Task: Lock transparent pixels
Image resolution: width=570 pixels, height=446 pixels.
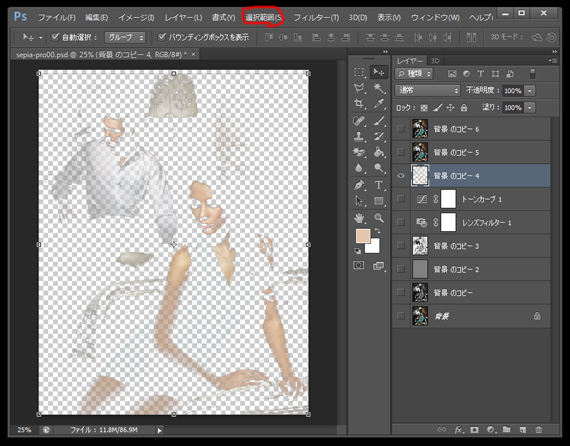Action: tap(424, 108)
